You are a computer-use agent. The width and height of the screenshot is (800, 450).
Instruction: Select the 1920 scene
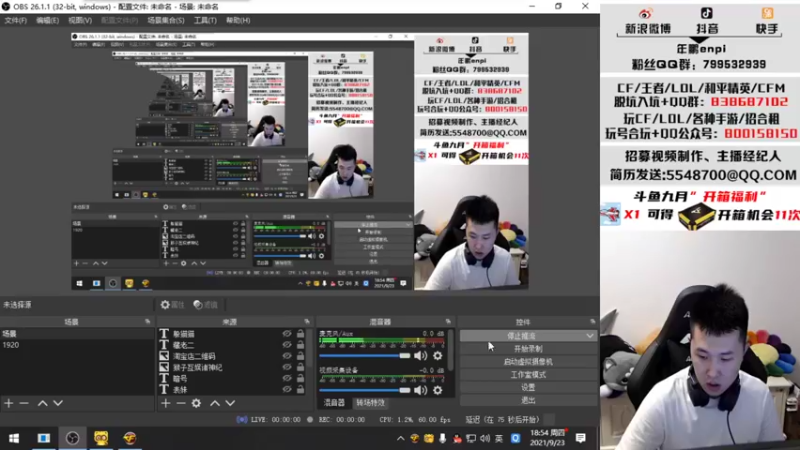77,345
